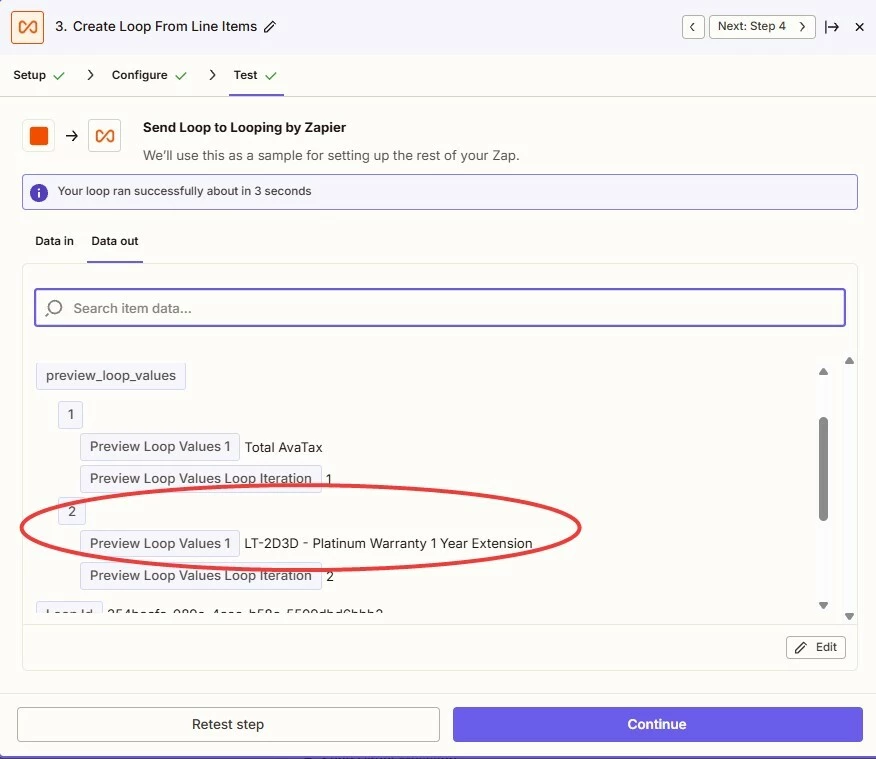Click the Test green checkmark
Screen dimensions: 876x759
tap(271, 75)
